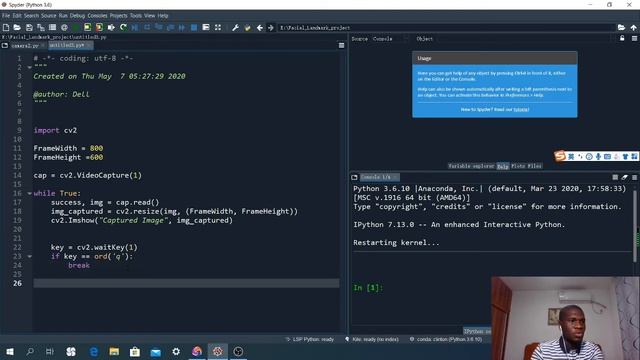Viewport: 640px width, 360px height.
Task: Open the Edit menu
Action: coord(17,16)
